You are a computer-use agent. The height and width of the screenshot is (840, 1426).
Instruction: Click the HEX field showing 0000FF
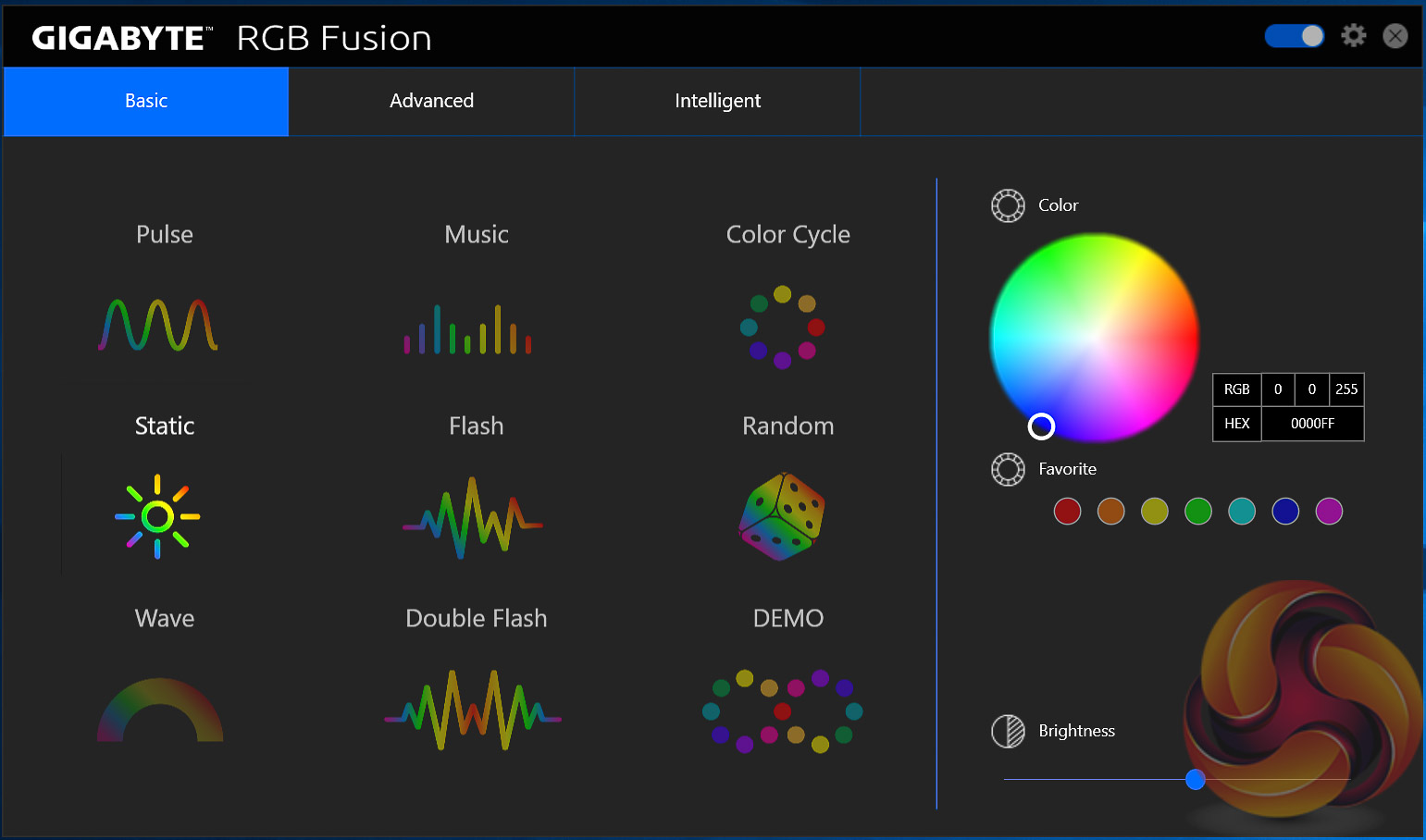coord(1312,424)
